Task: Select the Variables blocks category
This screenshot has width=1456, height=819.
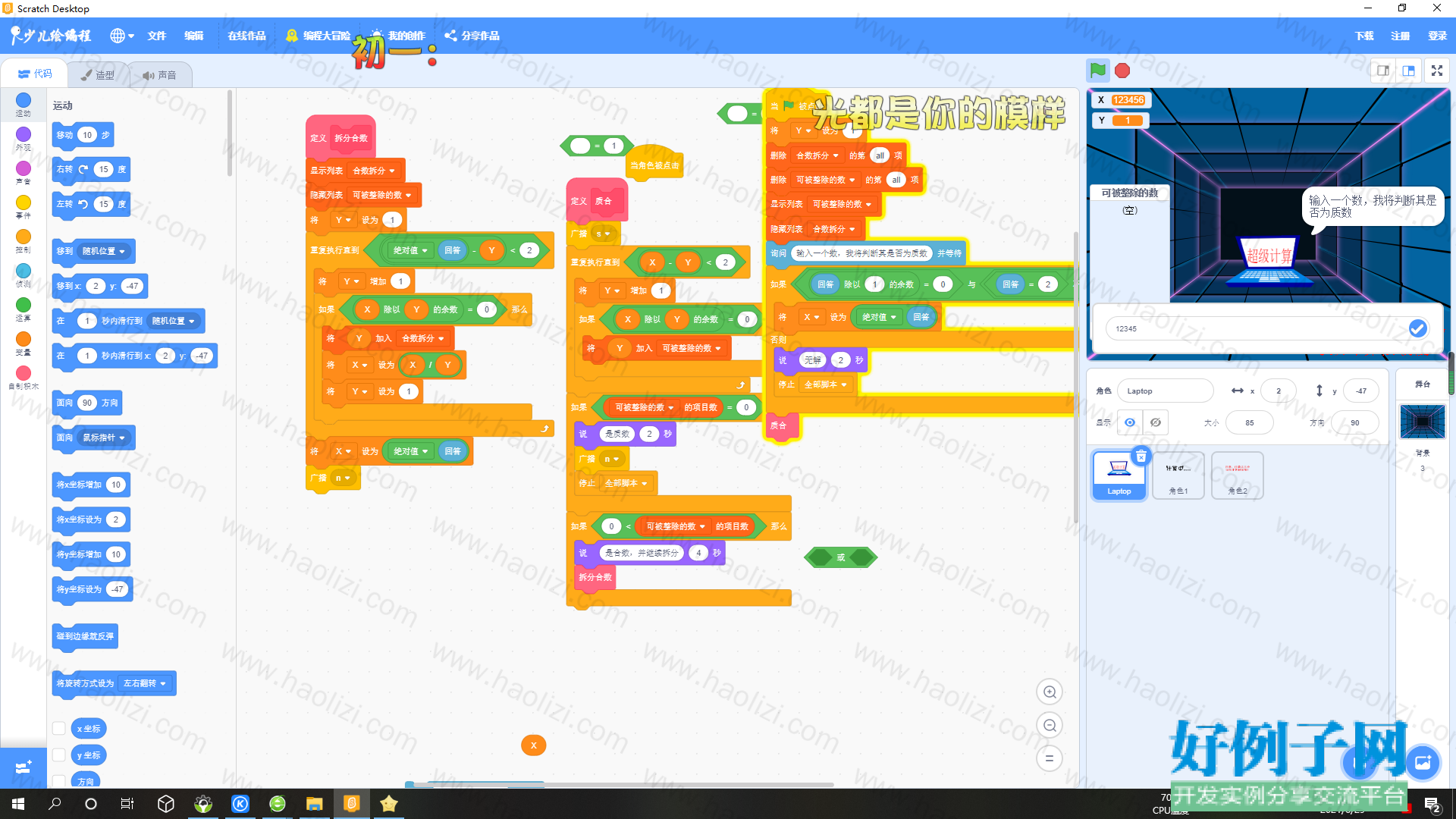Action: [24, 344]
